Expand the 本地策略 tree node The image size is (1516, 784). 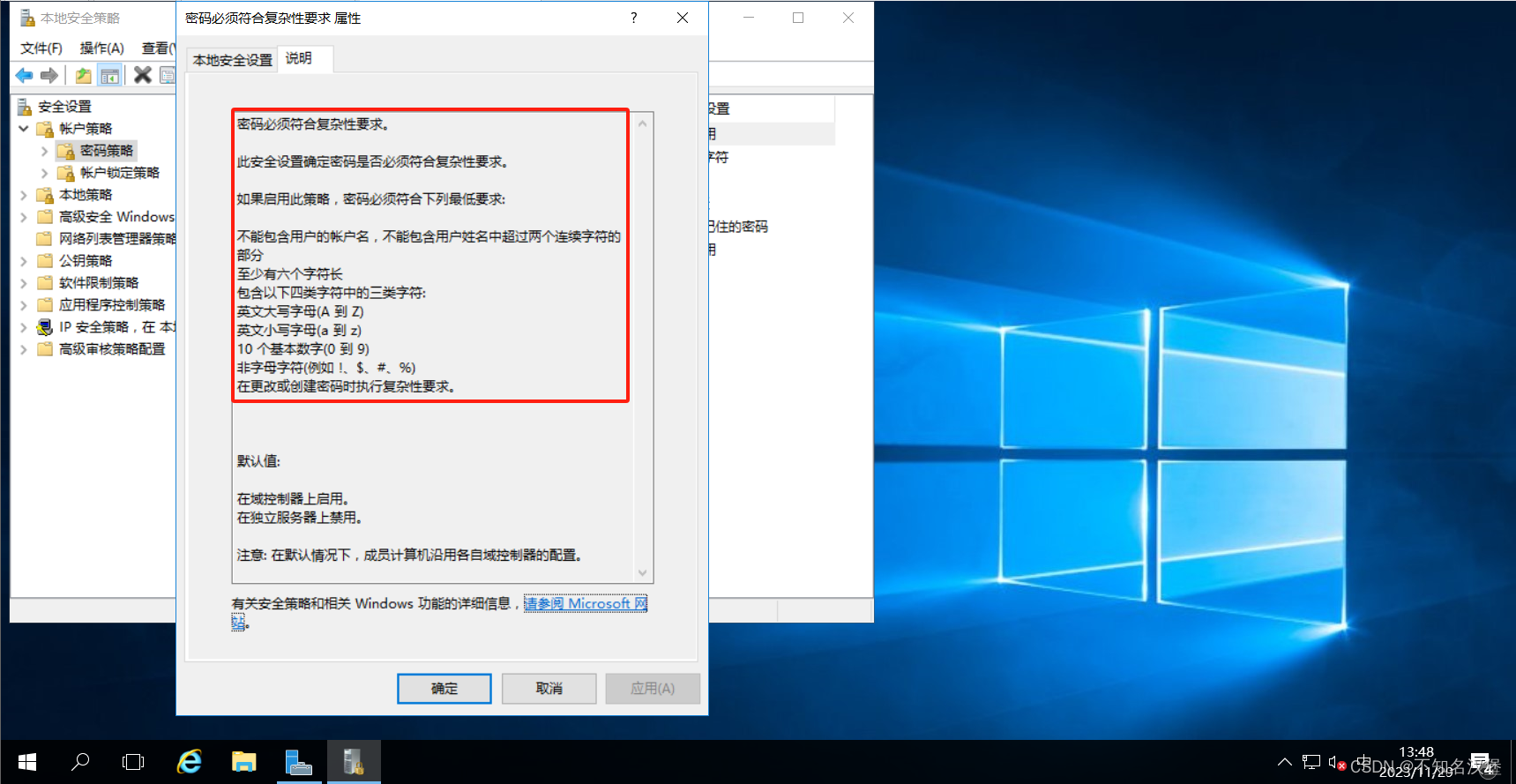pyautogui.click(x=24, y=195)
